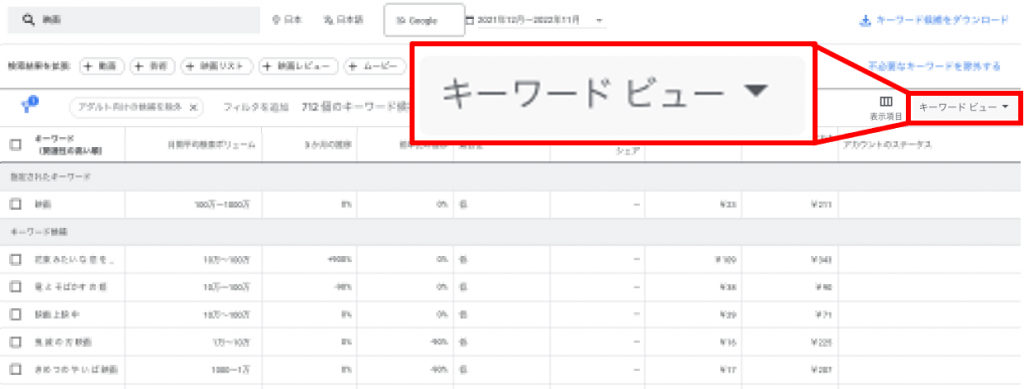Viewport: 1024px width, 389px height.
Task: Tick the select-all checkbox in the table header
Action: click(16, 145)
